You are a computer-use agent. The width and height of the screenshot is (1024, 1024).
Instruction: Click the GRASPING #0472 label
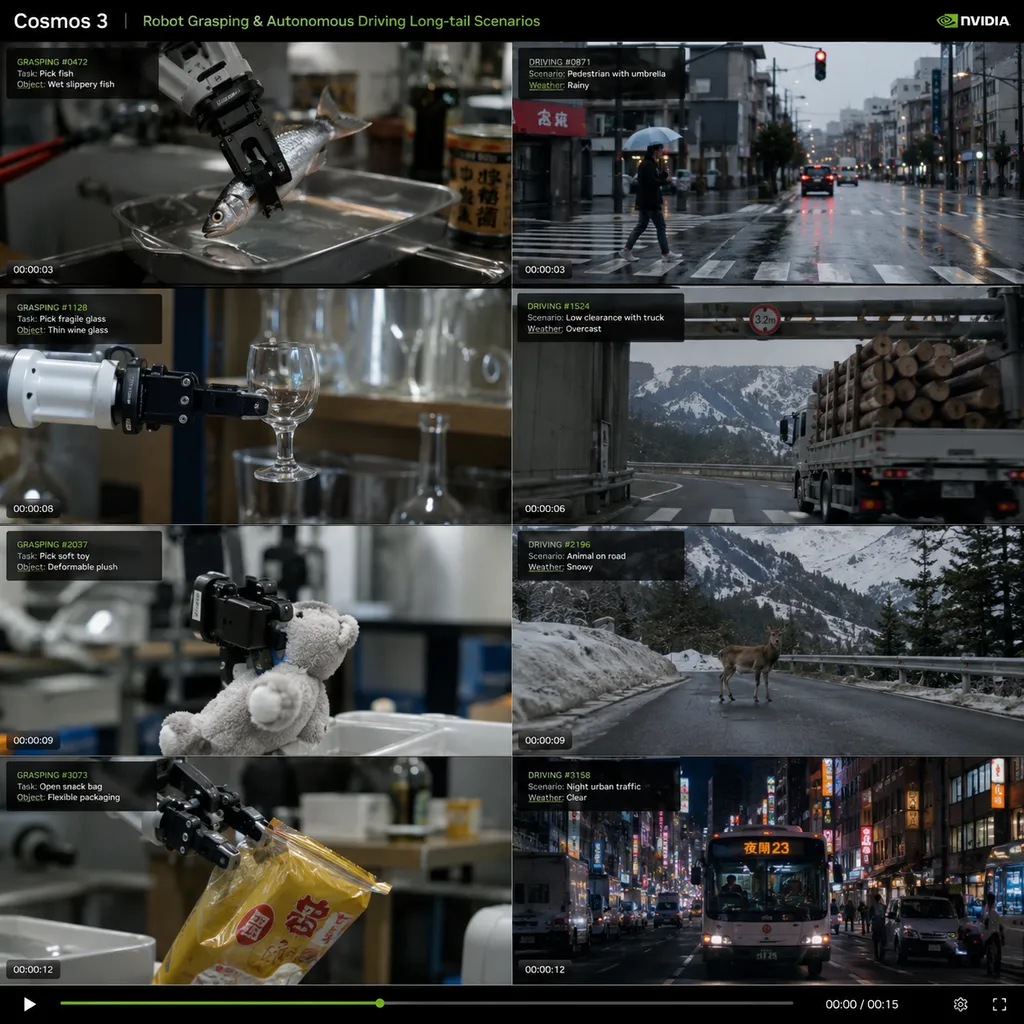pyautogui.click(x=52, y=62)
